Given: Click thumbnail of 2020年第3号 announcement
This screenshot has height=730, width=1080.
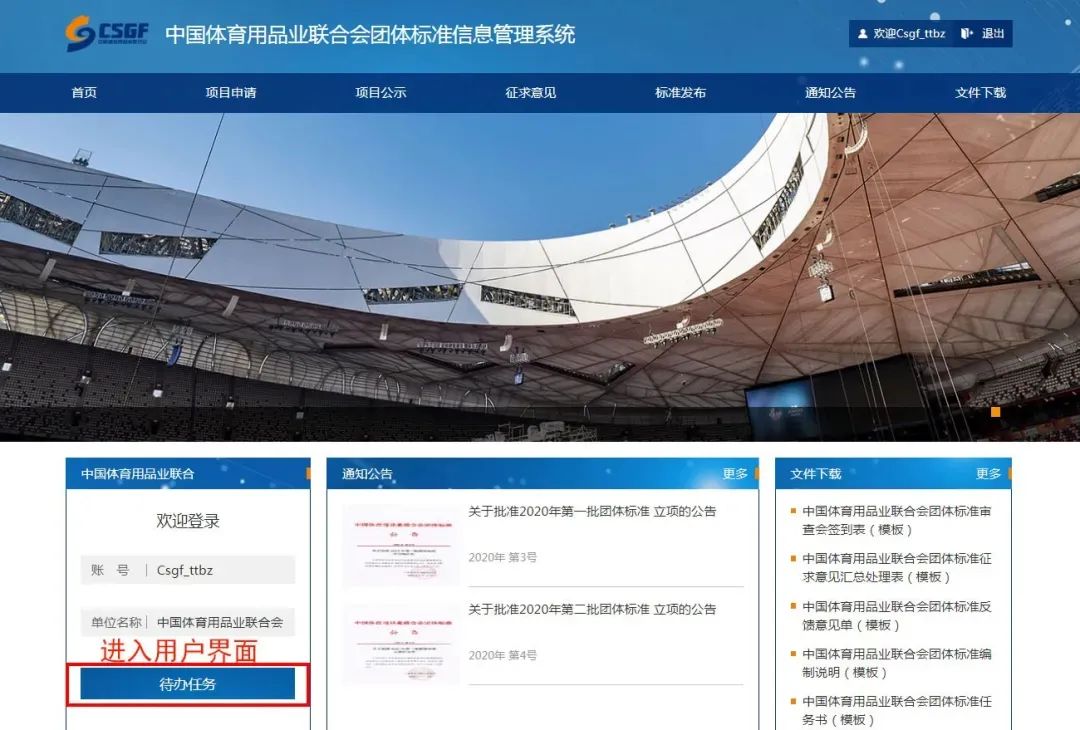Looking at the screenshot, I should tap(402, 545).
